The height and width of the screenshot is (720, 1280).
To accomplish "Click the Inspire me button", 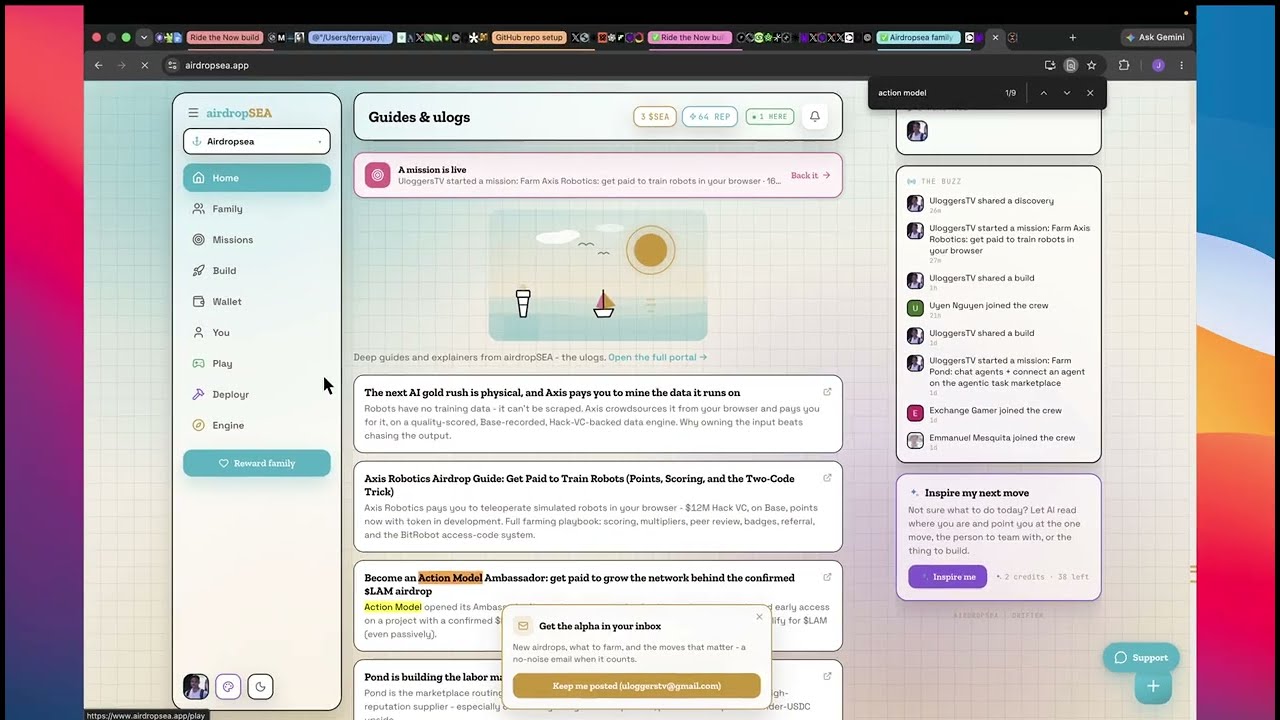I will tap(948, 577).
